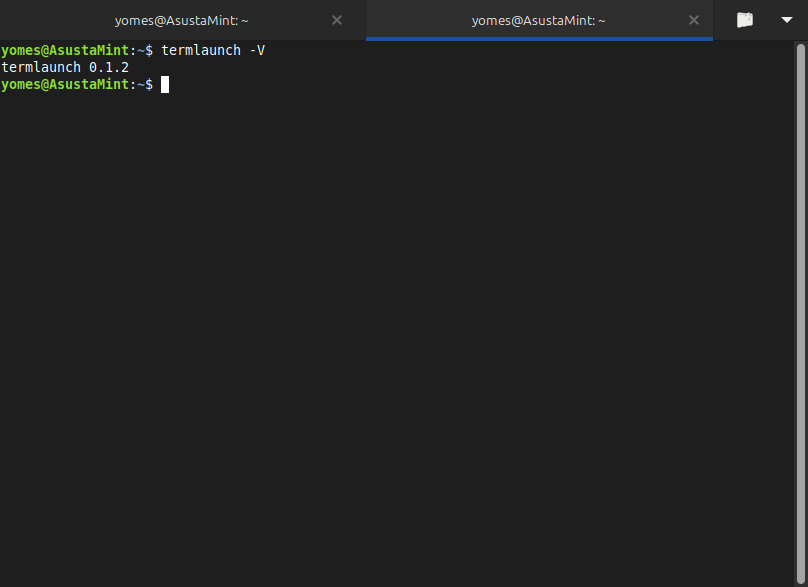Click the green prompt on the first line
The image size is (808, 587).
point(65,51)
